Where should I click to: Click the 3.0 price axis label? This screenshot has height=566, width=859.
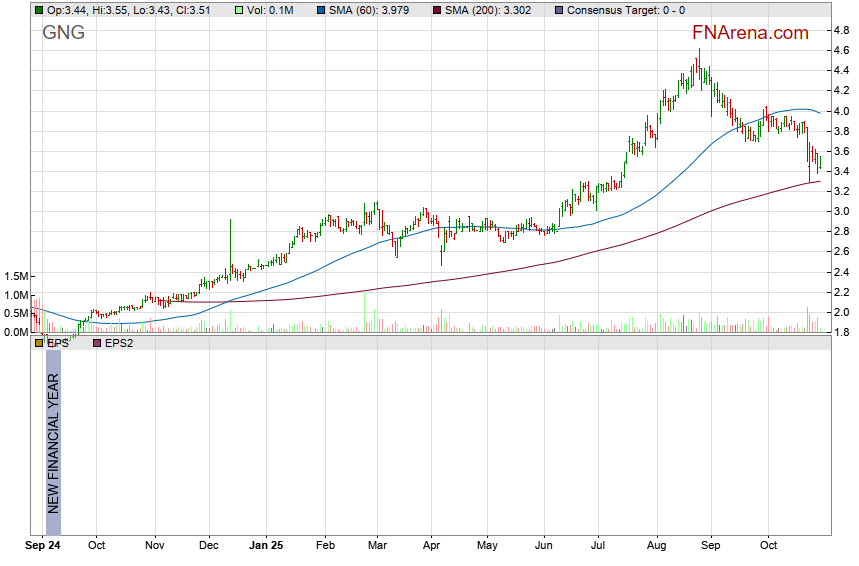pyautogui.click(x=842, y=212)
